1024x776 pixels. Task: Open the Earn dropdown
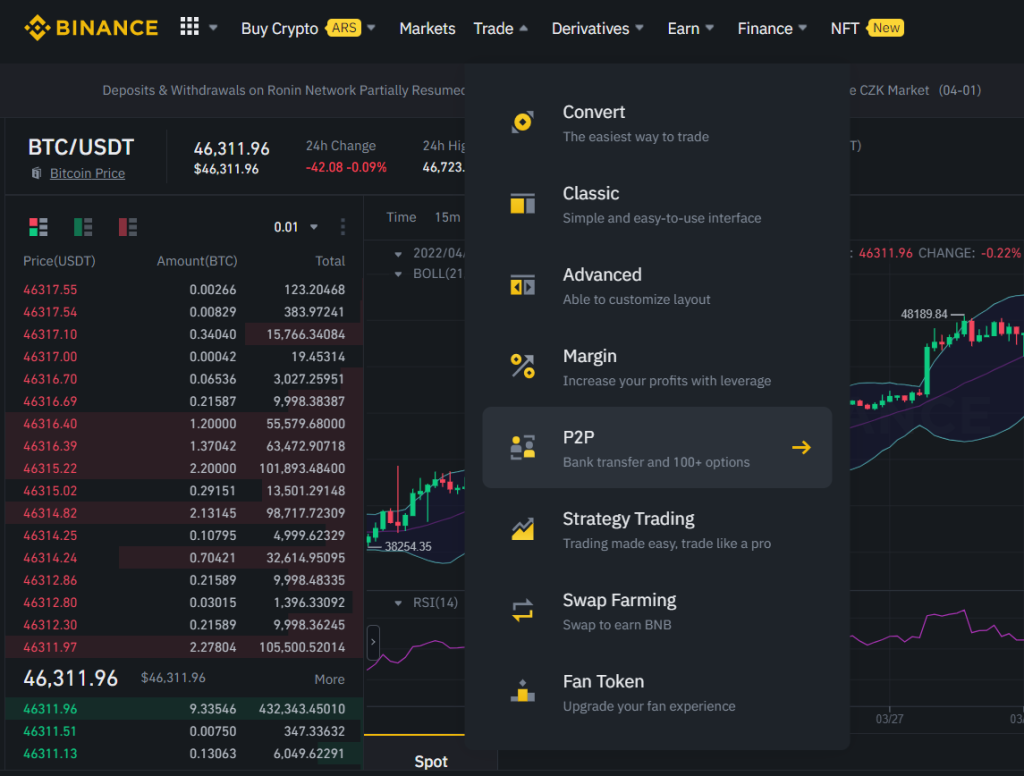pyautogui.click(x=710, y=28)
